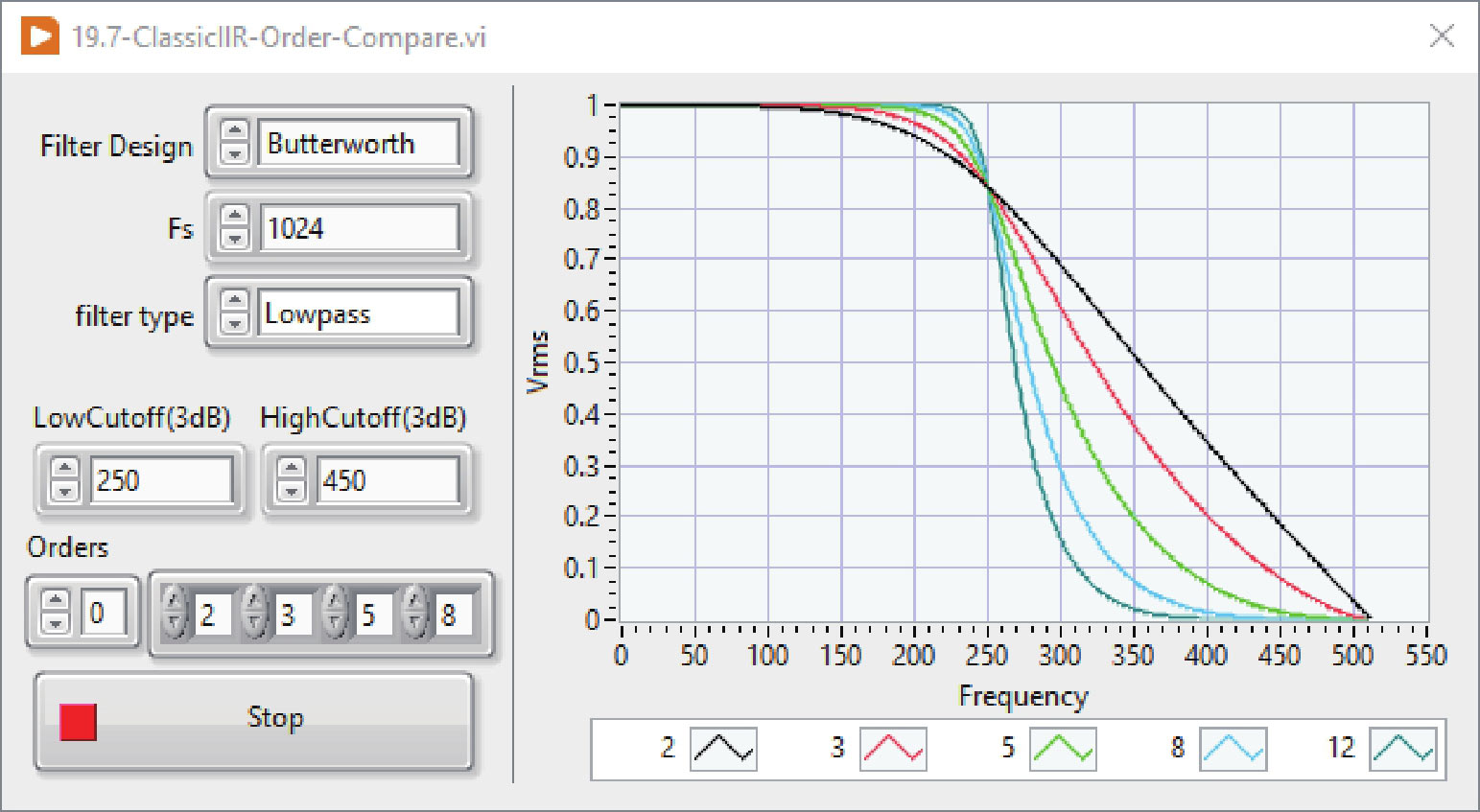Click the LabVIEW run arrow icon in title bar
This screenshot has width=1480, height=812.
coord(39,36)
